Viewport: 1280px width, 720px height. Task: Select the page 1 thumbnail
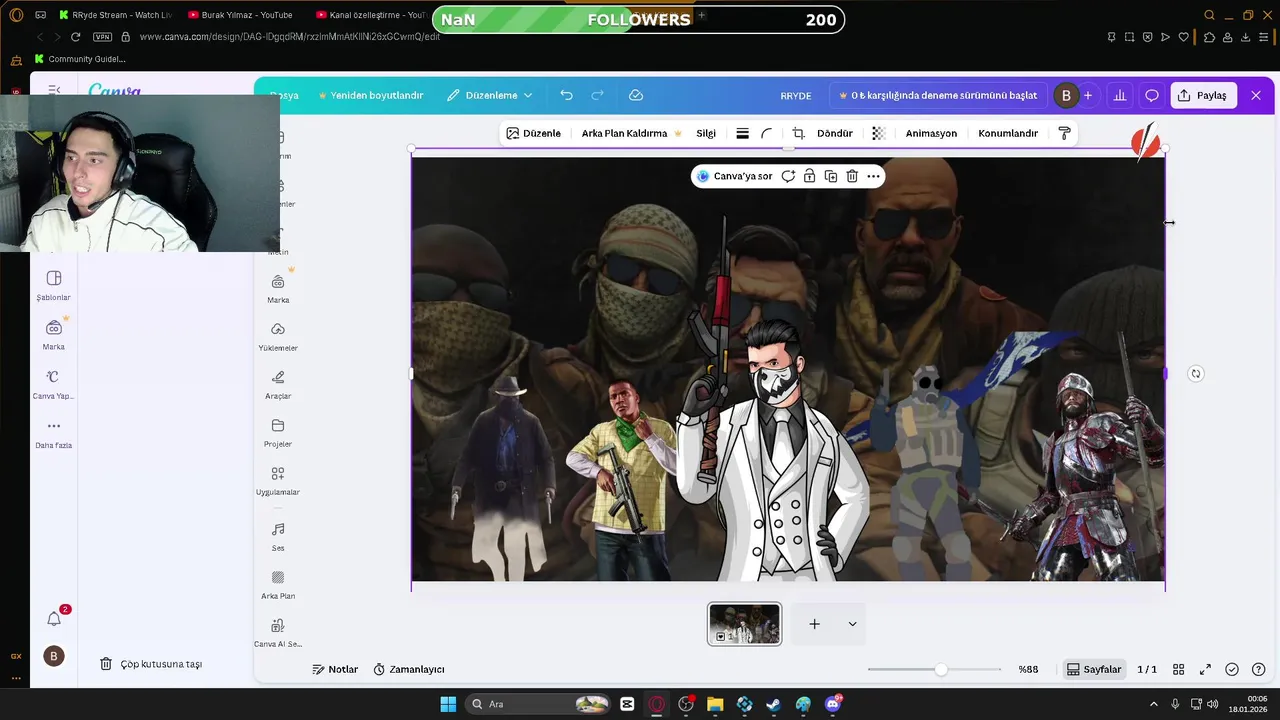click(x=745, y=624)
